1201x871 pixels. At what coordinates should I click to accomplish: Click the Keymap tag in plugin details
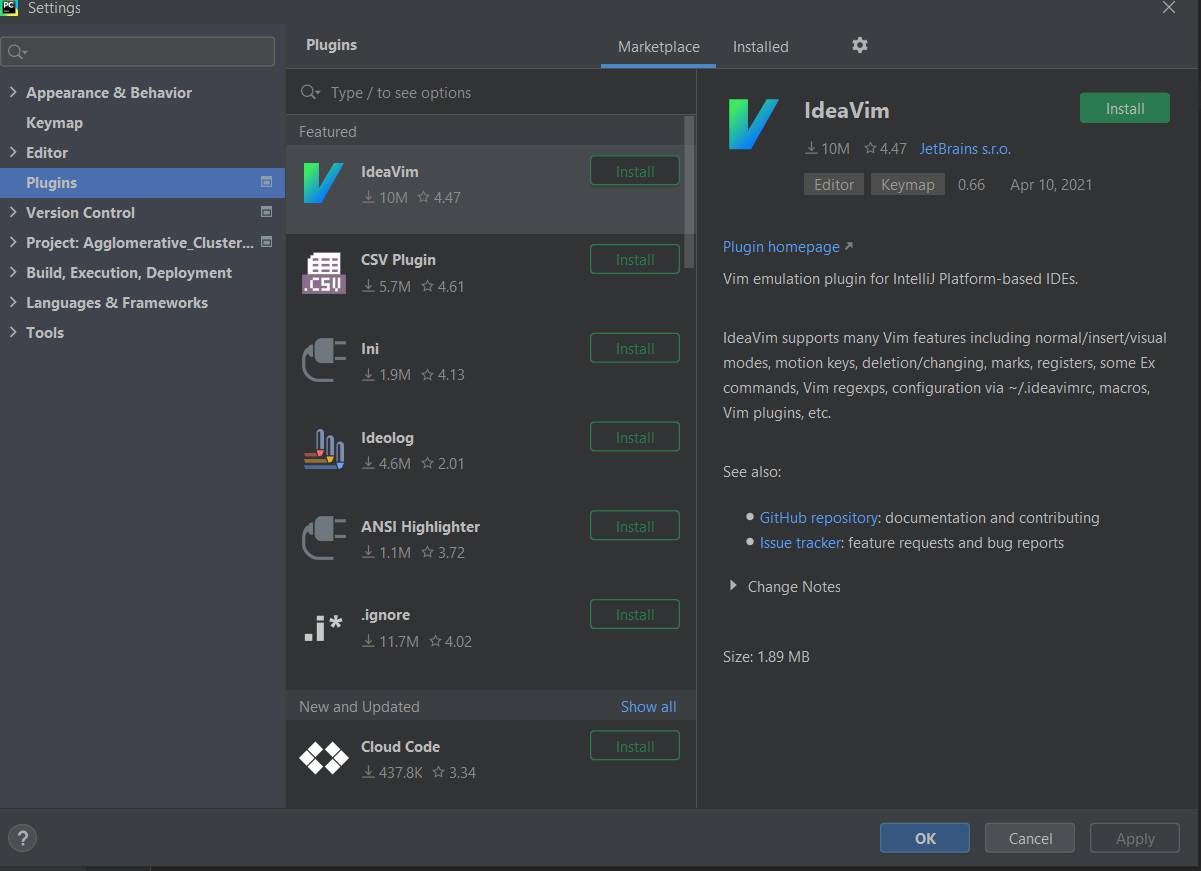pyautogui.click(x=908, y=184)
